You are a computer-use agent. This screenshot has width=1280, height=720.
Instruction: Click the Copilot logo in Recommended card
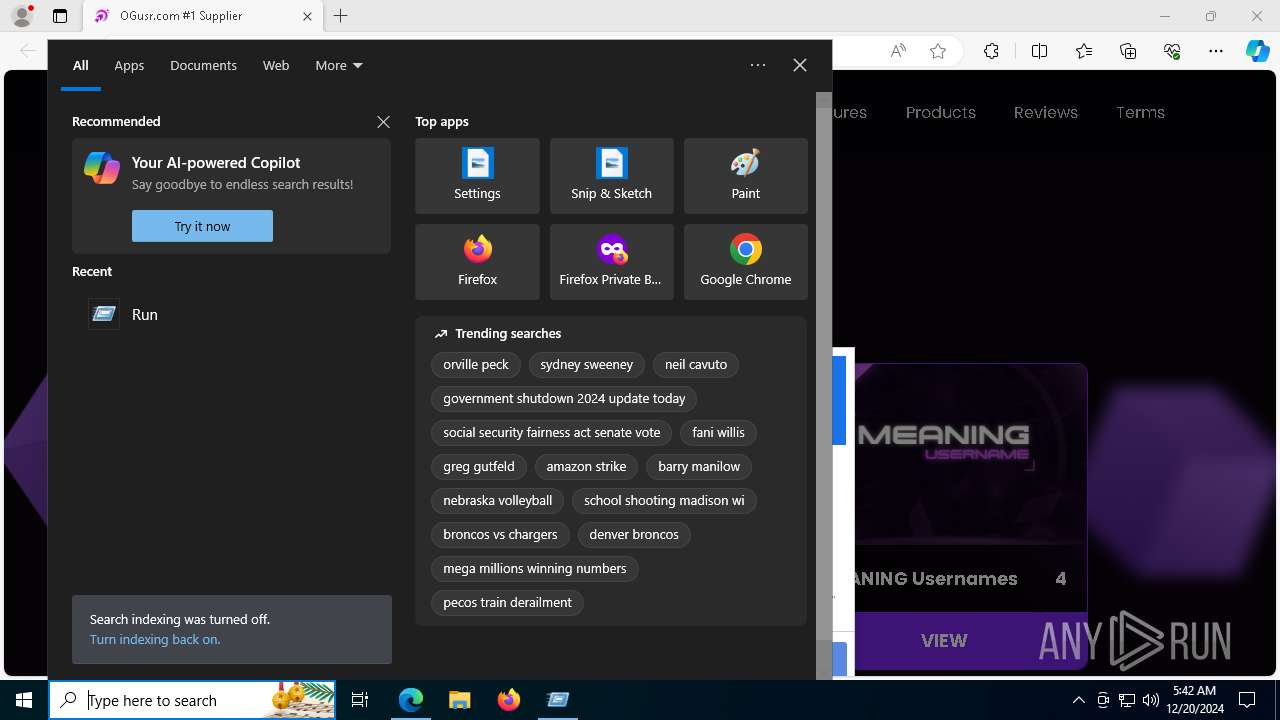102,168
